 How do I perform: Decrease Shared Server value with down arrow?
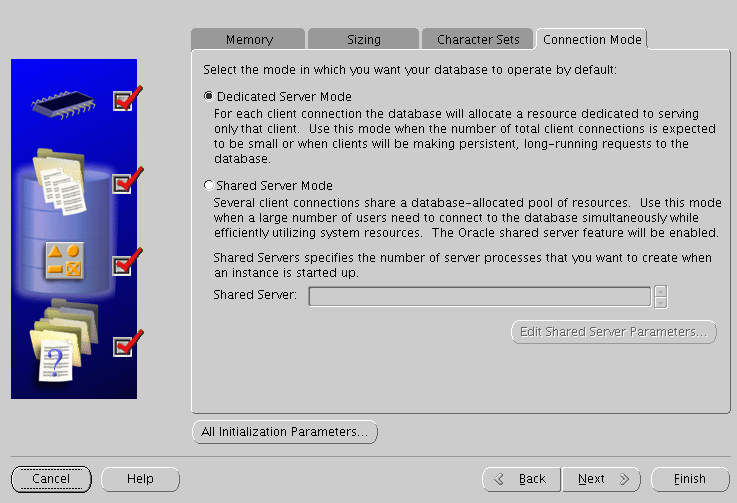[x=660, y=302]
